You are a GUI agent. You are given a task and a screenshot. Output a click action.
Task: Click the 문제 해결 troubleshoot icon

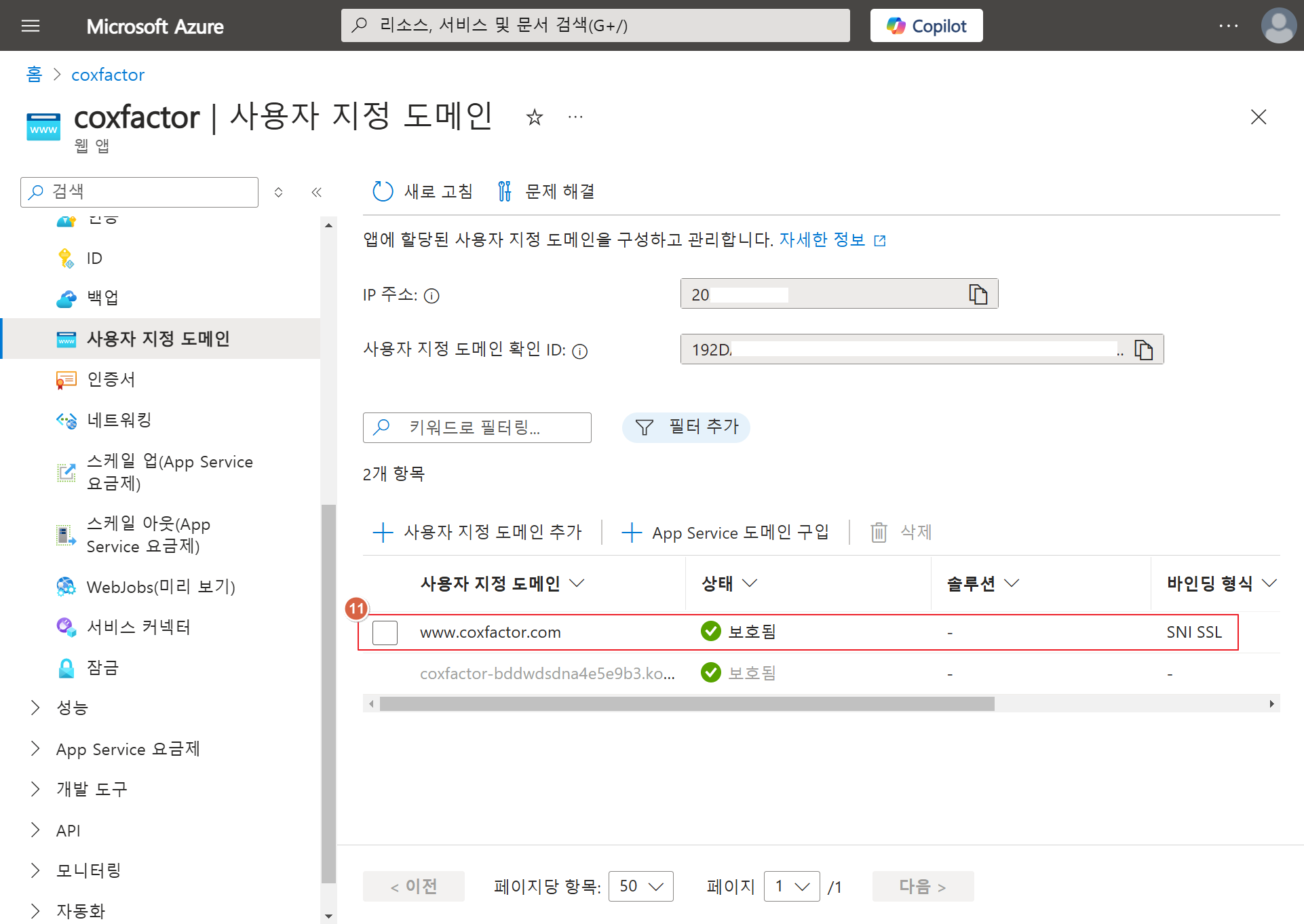[x=504, y=191]
